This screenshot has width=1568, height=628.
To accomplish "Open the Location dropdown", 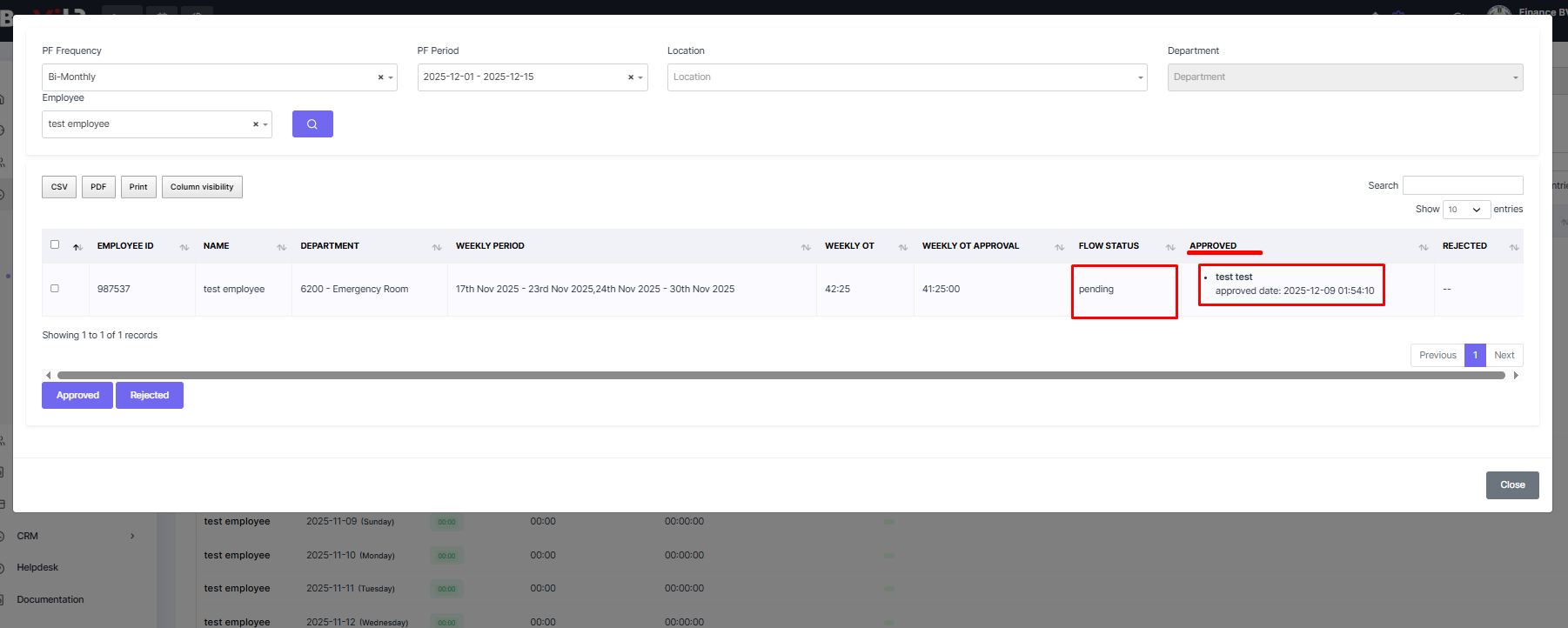I will 906,77.
